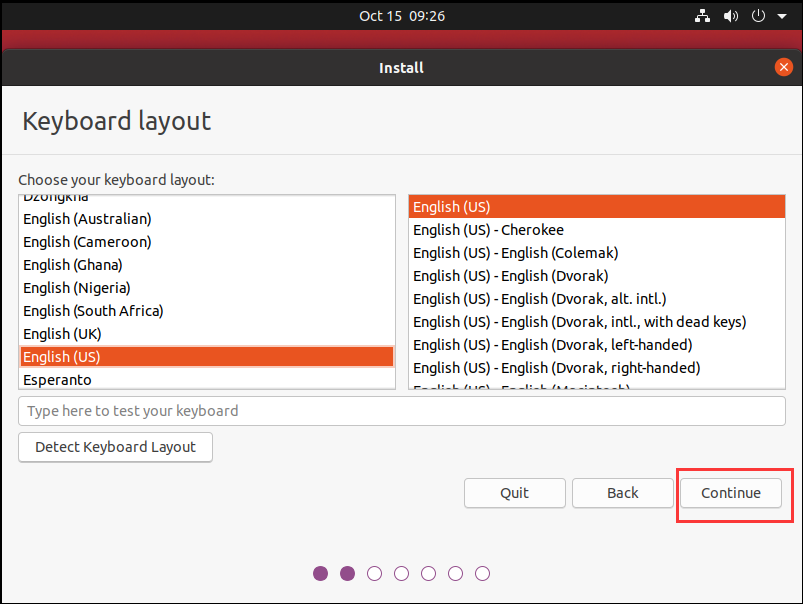803x604 pixels.
Task: Choose the Dvorak, right-handed variant
Action: [597, 368]
